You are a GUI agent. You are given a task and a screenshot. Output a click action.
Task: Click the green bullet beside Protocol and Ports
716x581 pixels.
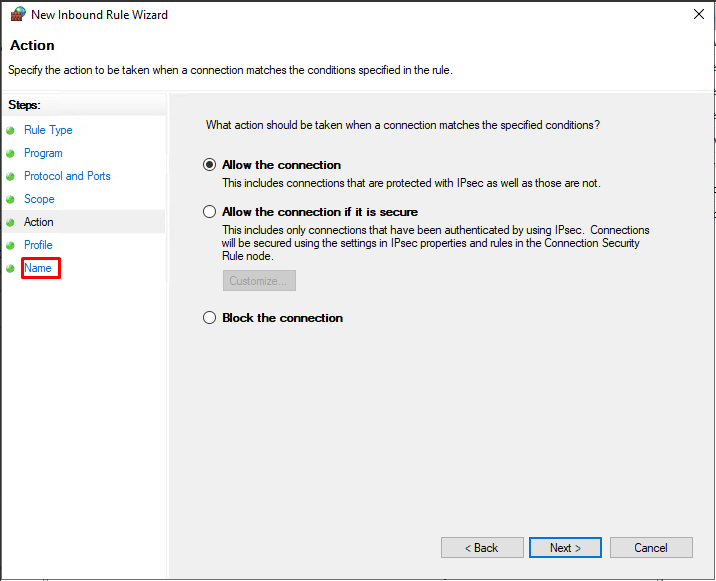pos(11,176)
